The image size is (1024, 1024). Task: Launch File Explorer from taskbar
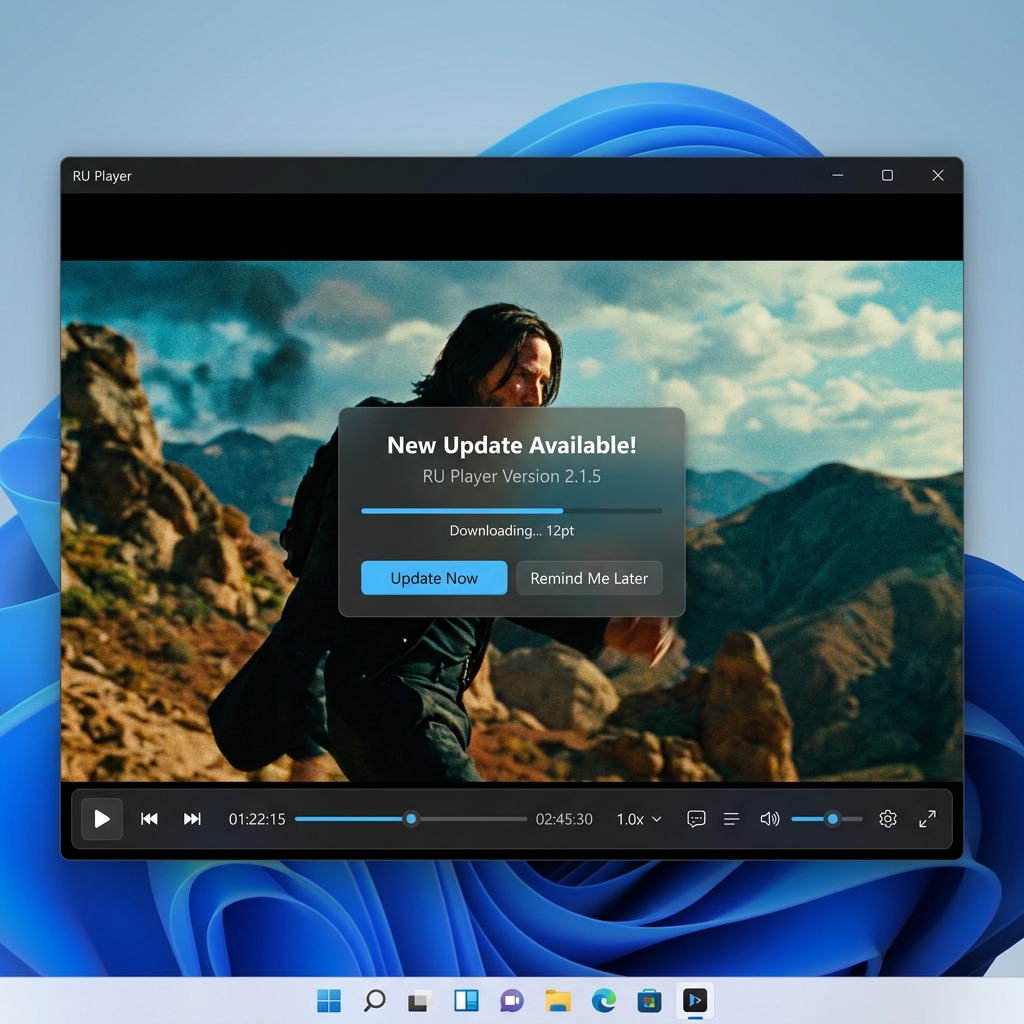coord(558,1000)
